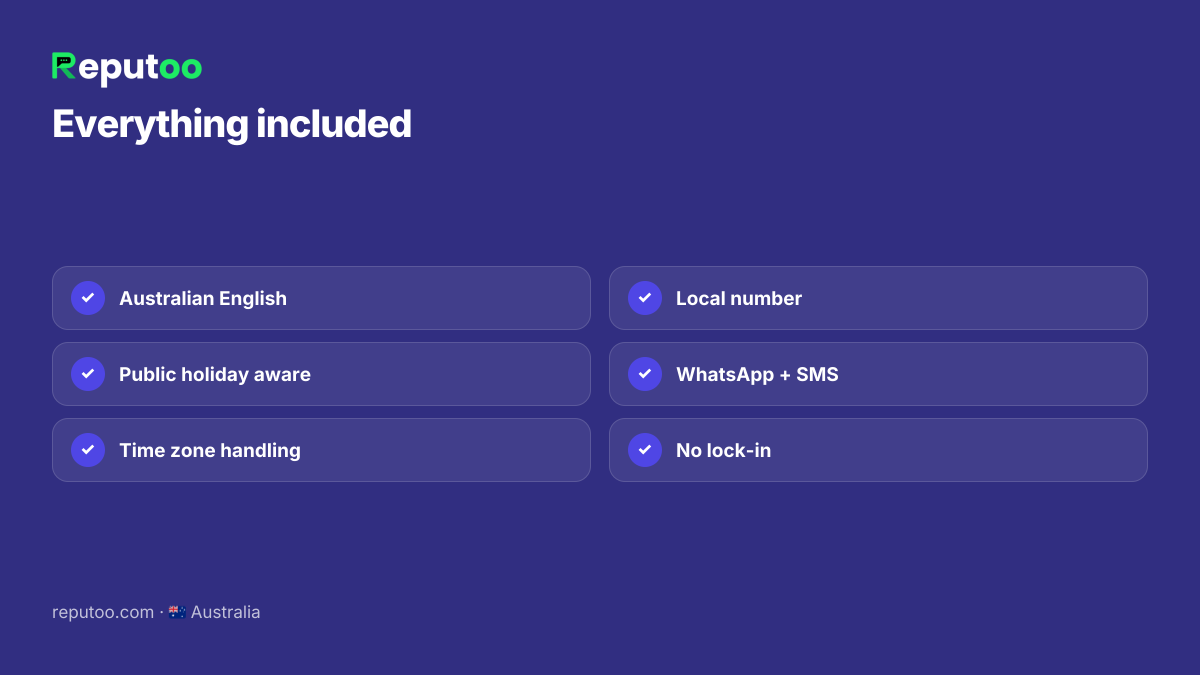
Task: Click the checkmark icon beside Australian English
Action: click(x=88, y=298)
